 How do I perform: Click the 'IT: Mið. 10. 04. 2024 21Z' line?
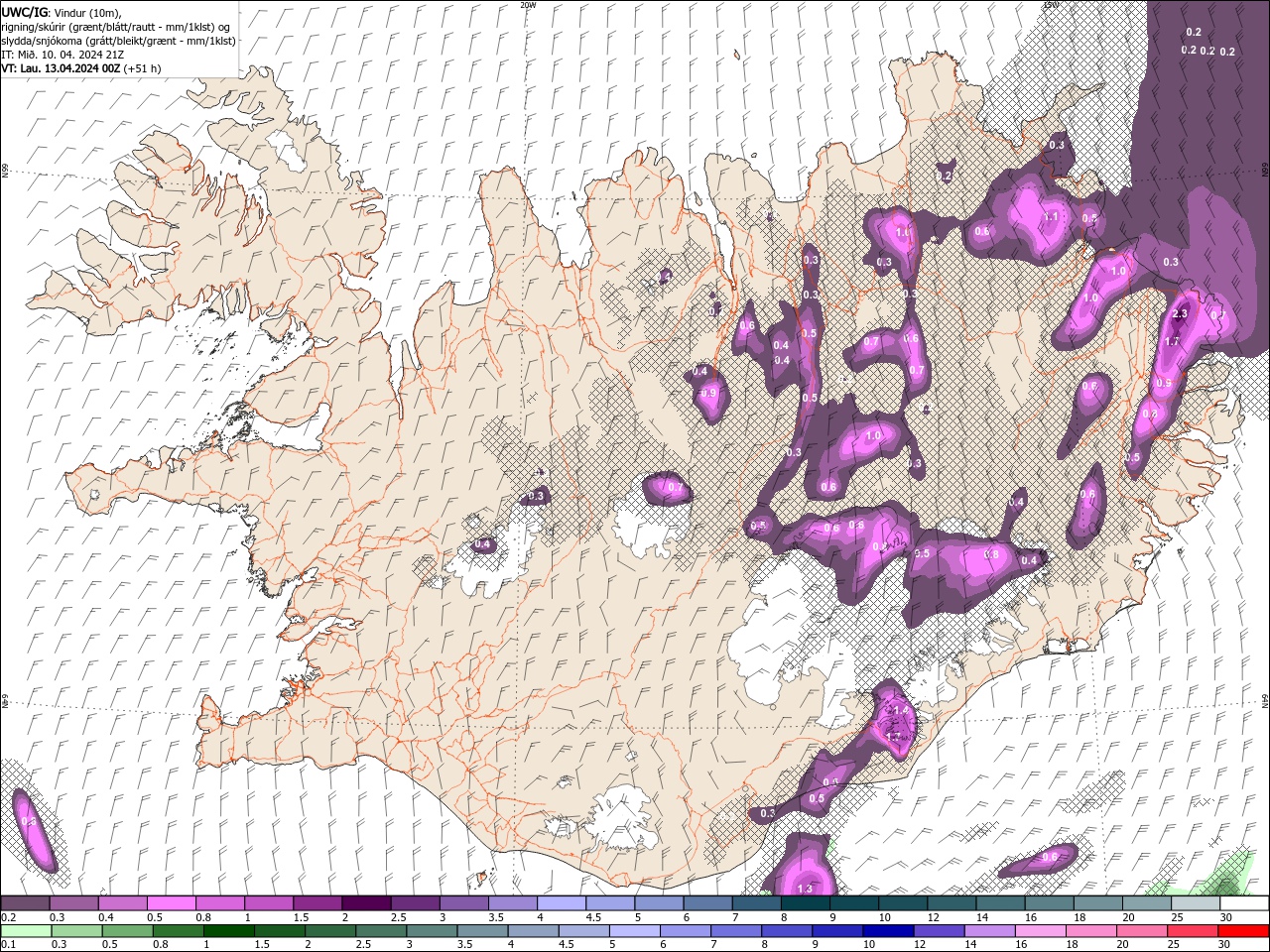click(x=63, y=55)
